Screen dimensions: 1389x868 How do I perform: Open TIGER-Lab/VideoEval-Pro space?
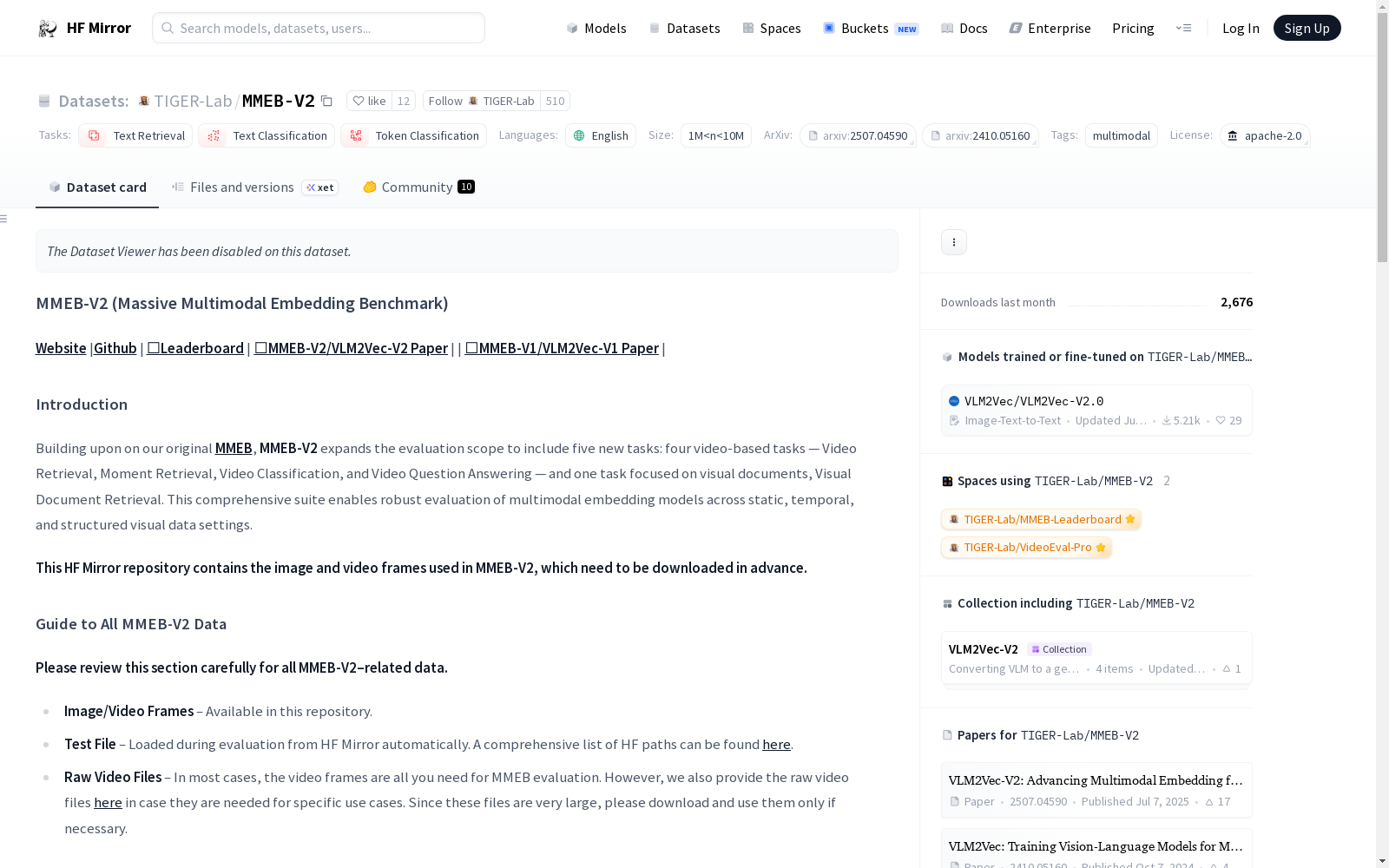[x=1026, y=547]
